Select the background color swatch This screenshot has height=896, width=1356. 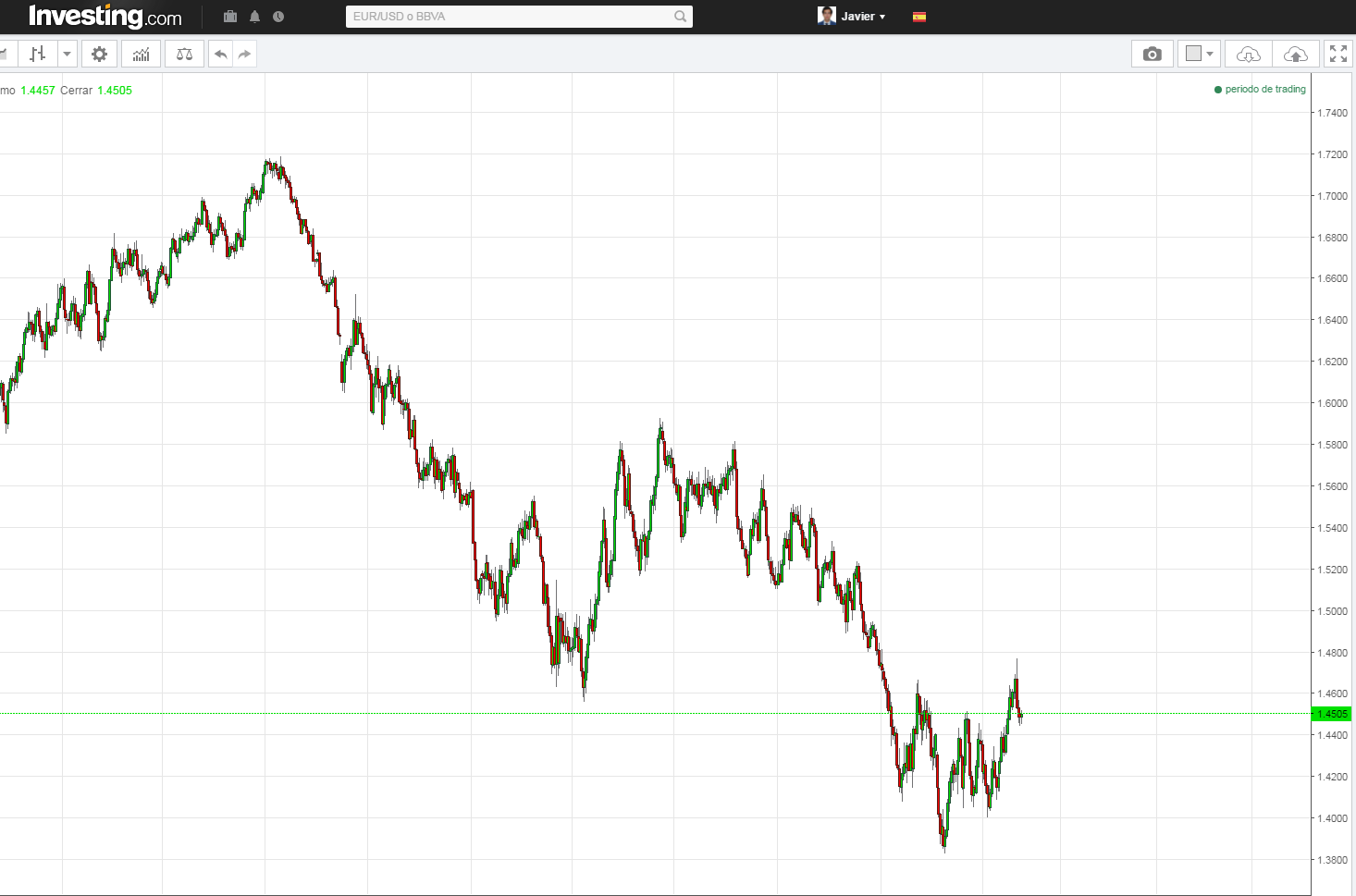click(x=1191, y=54)
